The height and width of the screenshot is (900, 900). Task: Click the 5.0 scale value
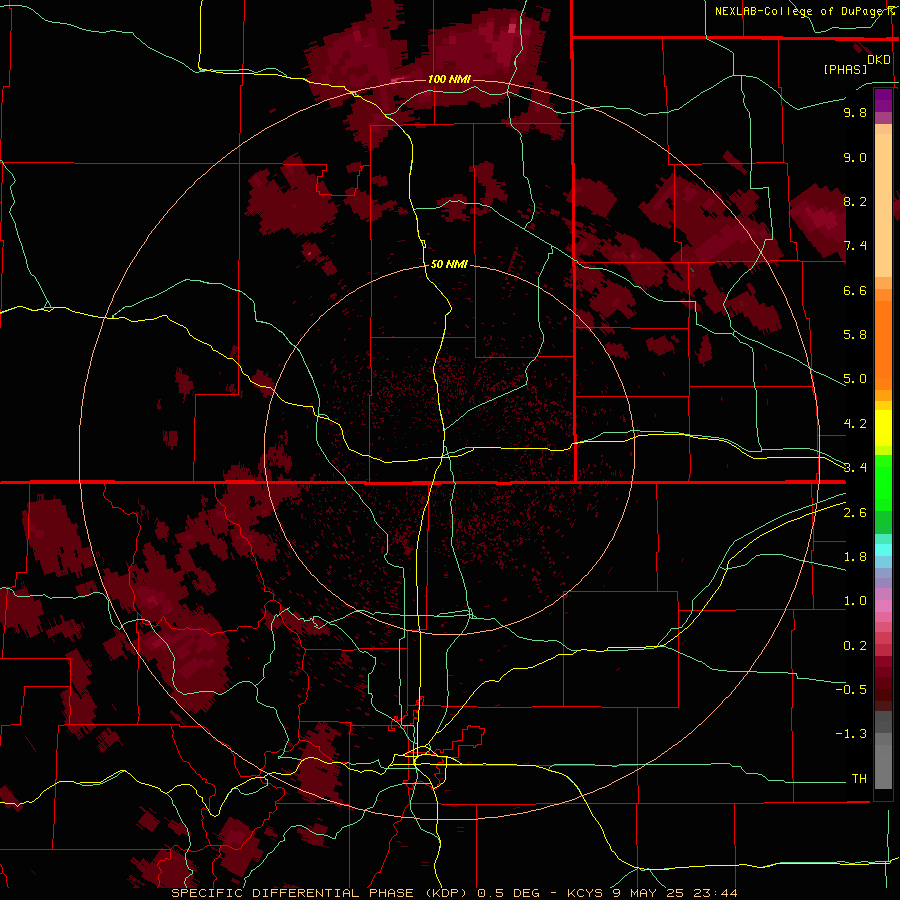click(x=855, y=379)
